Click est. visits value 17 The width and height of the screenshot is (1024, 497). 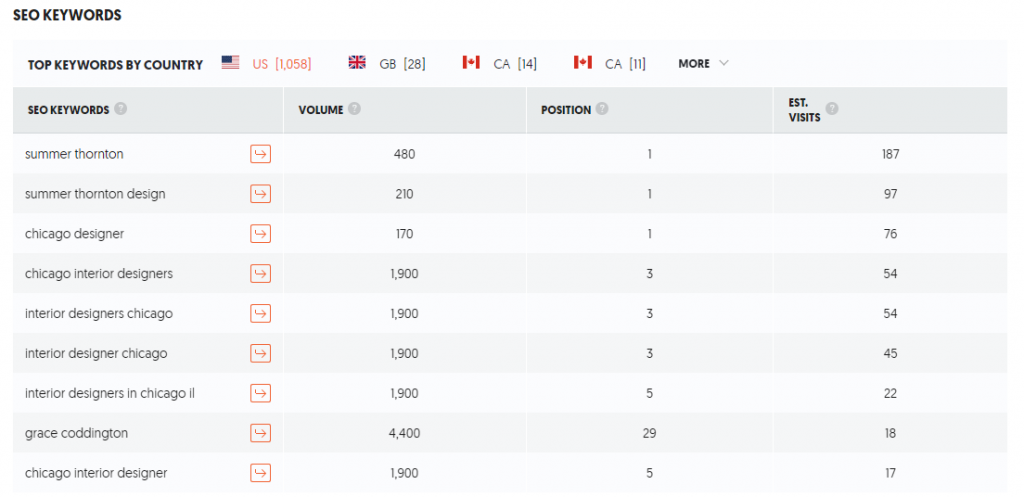[x=890, y=473]
